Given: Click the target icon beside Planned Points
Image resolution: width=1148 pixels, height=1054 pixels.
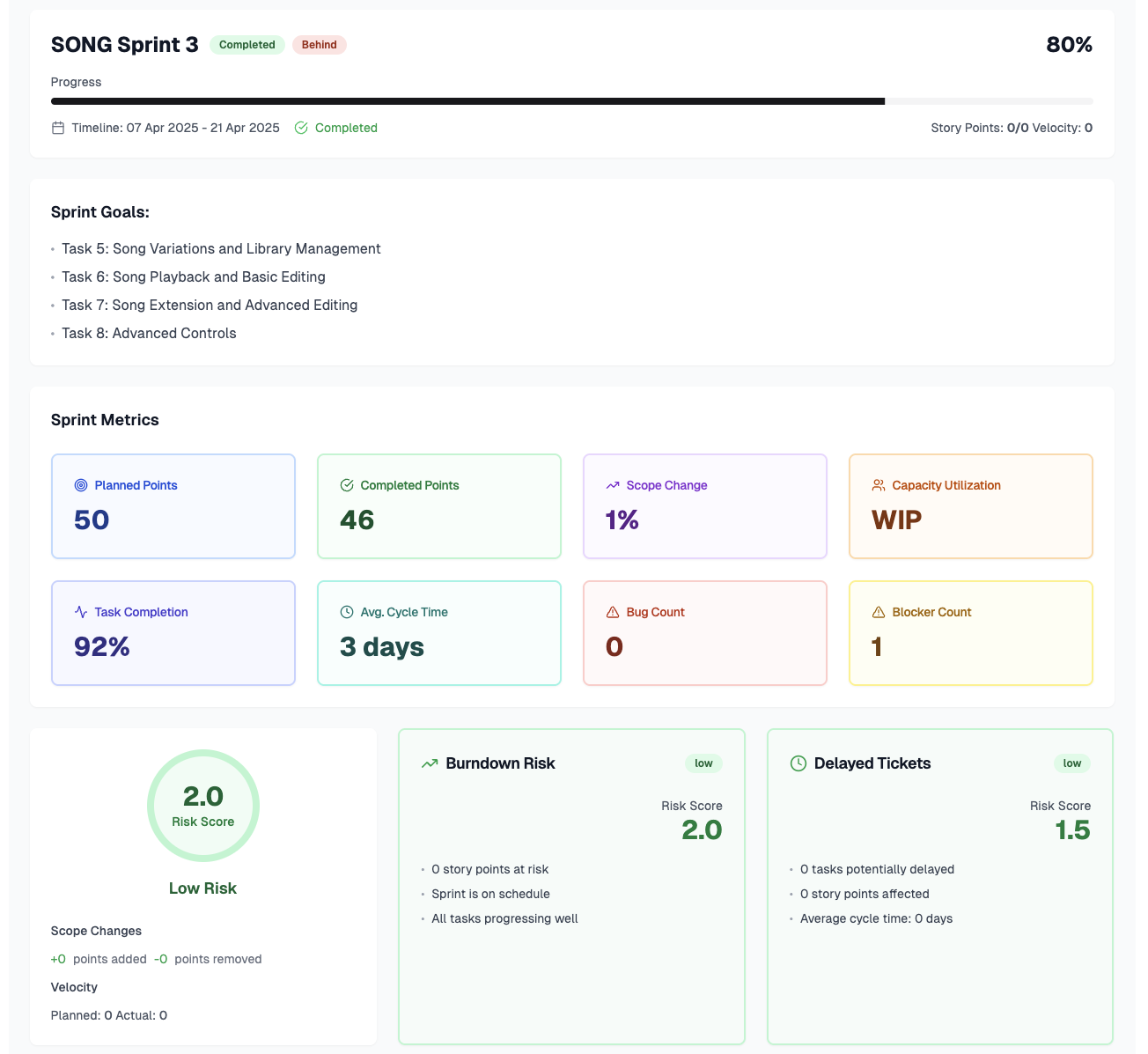Looking at the screenshot, I should click(80, 484).
